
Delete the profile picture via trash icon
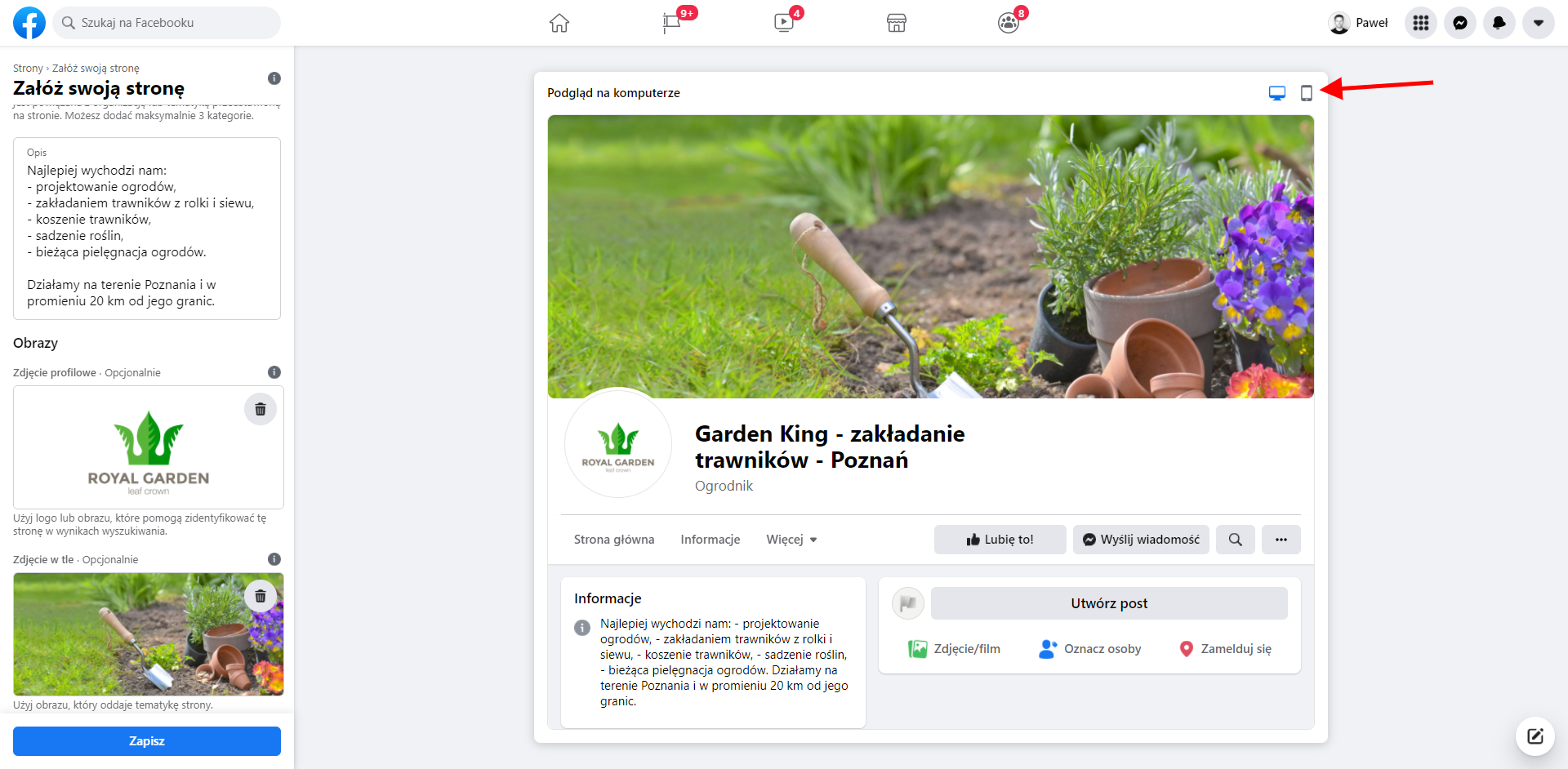coord(260,409)
